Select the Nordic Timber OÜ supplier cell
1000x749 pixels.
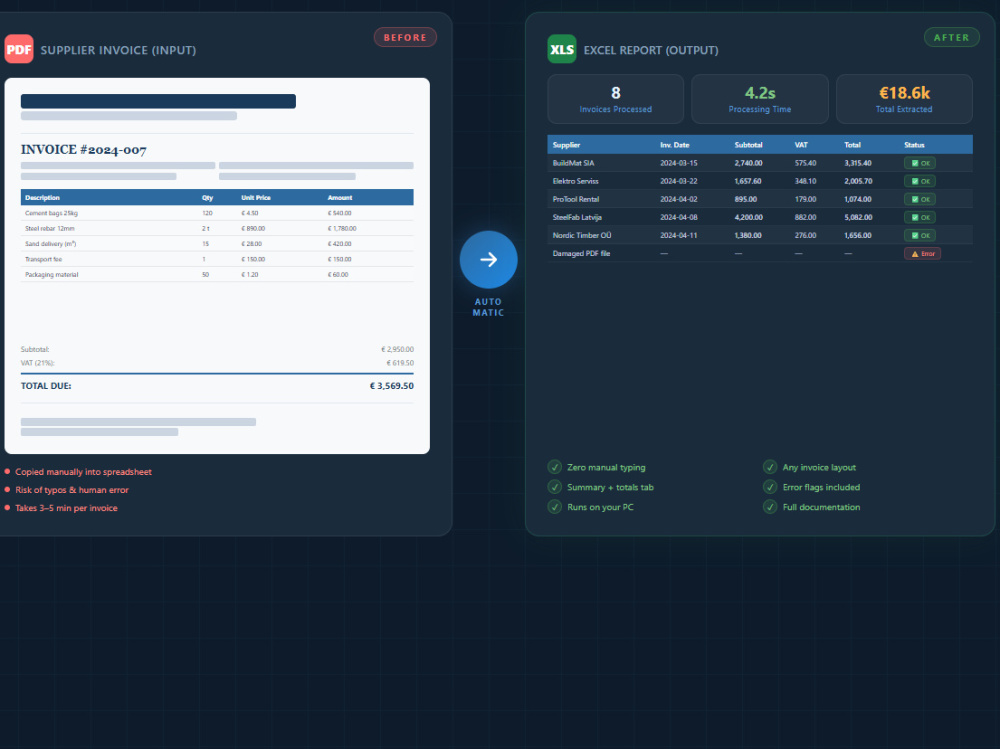coord(582,235)
